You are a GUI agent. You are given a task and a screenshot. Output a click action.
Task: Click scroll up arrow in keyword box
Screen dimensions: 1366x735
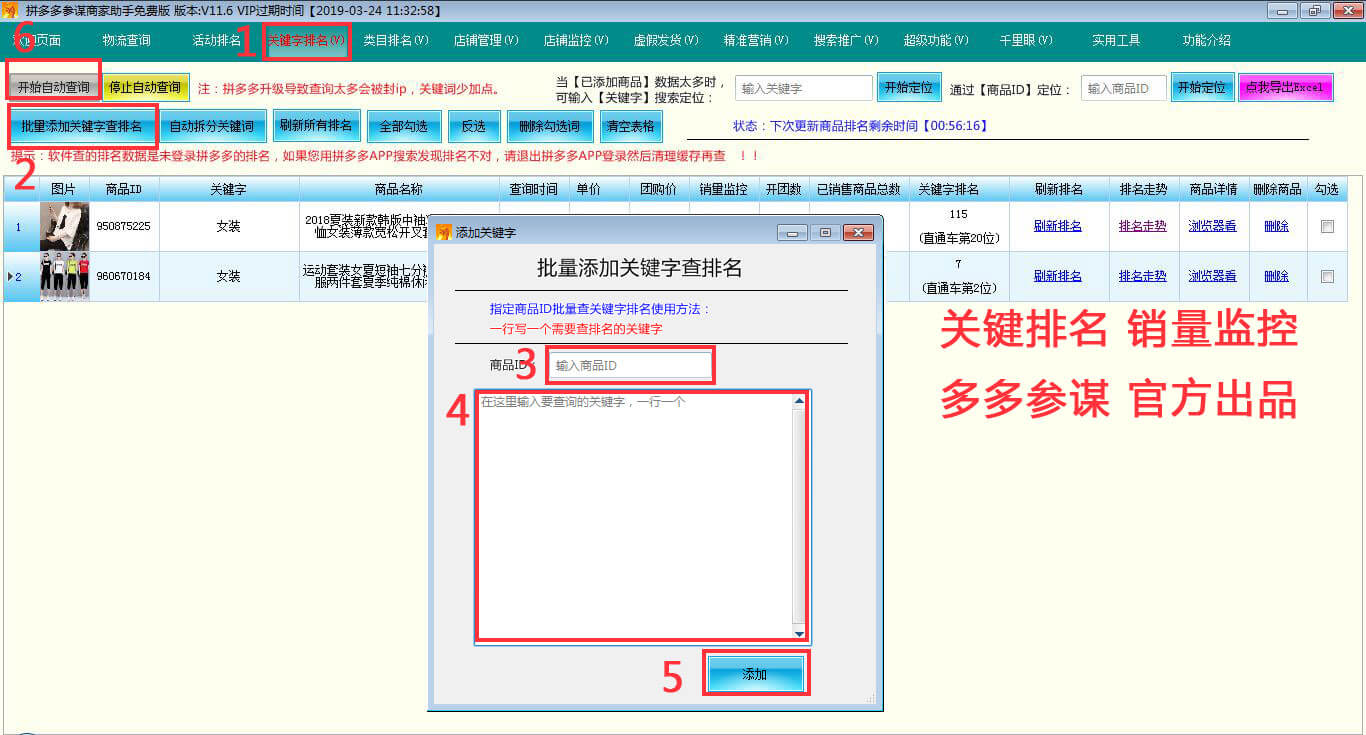[x=798, y=401]
